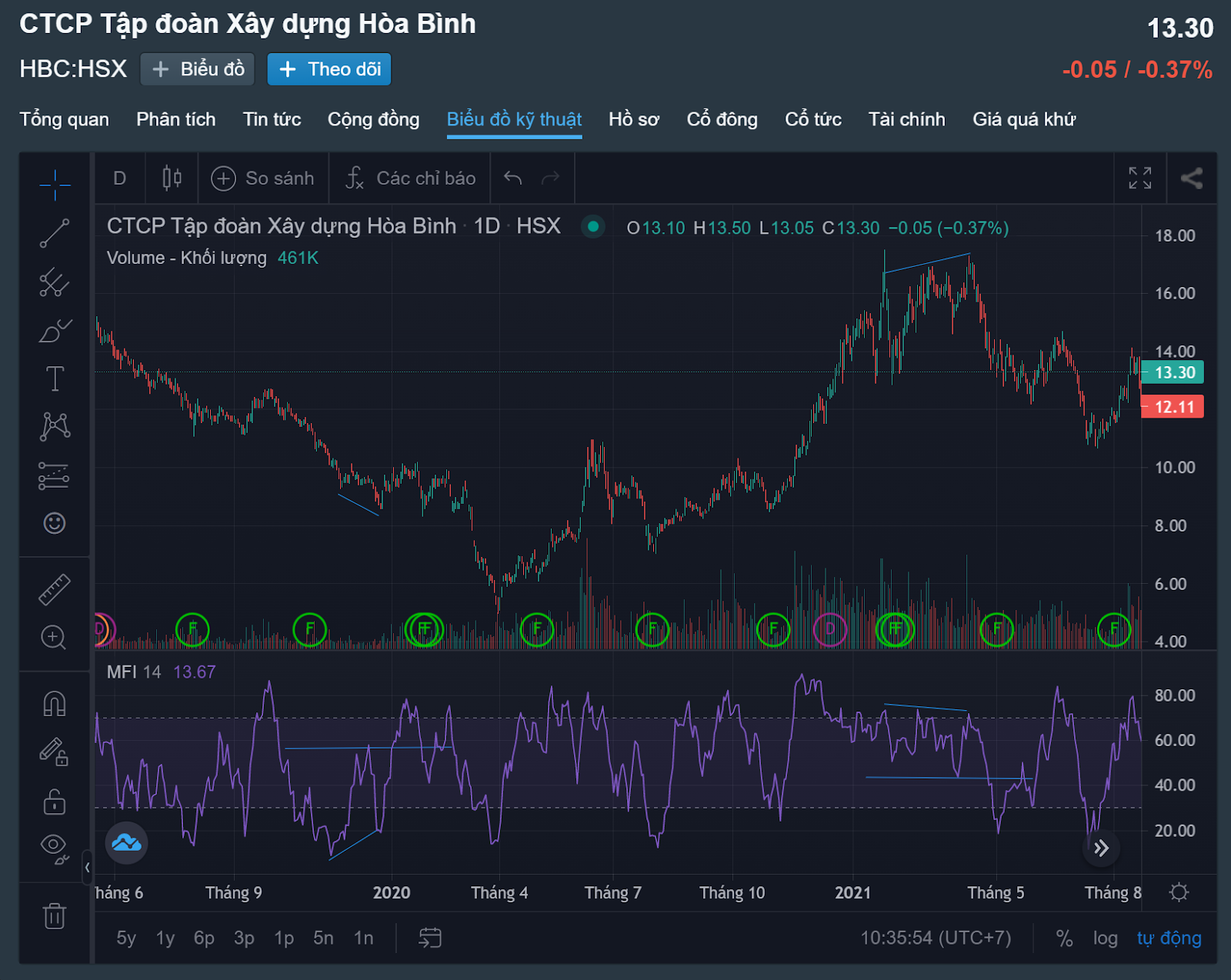Collapse the drawing toolbar side arrow
Screen dimensions: 1231x980
tap(87, 867)
